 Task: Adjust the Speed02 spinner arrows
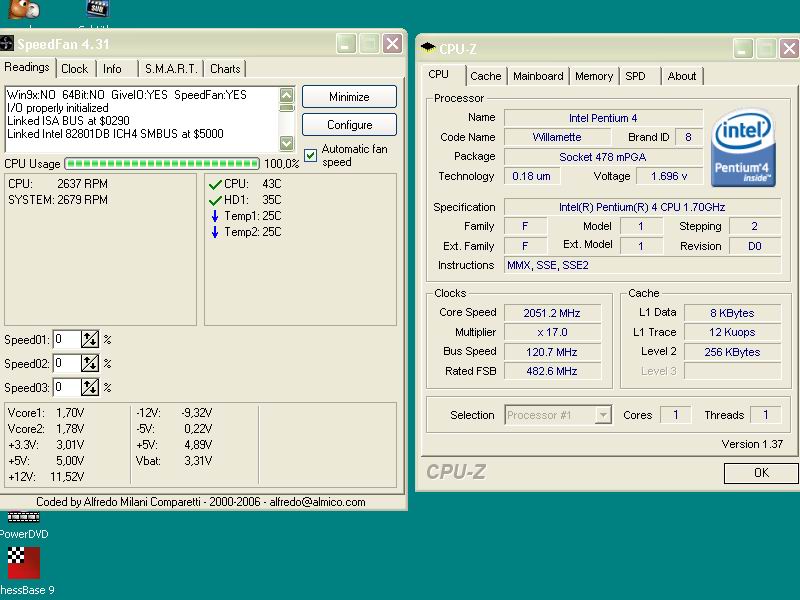point(90,363)
